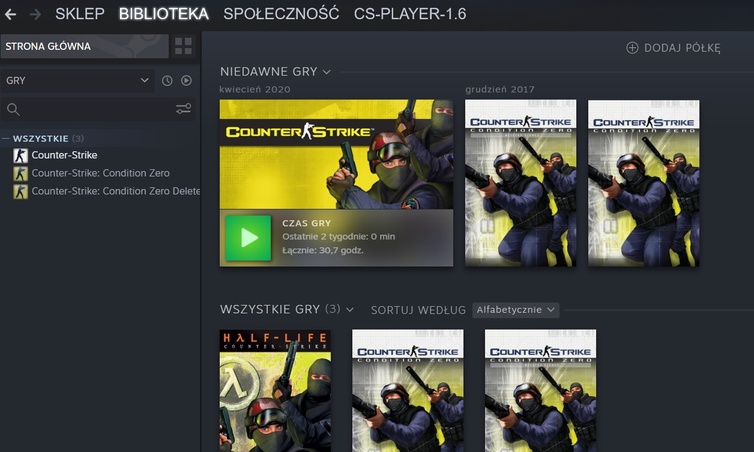The image size is (754, 452).
Task: Click the 'kwiecień 2020' date label
Action: tap(255, 89)
